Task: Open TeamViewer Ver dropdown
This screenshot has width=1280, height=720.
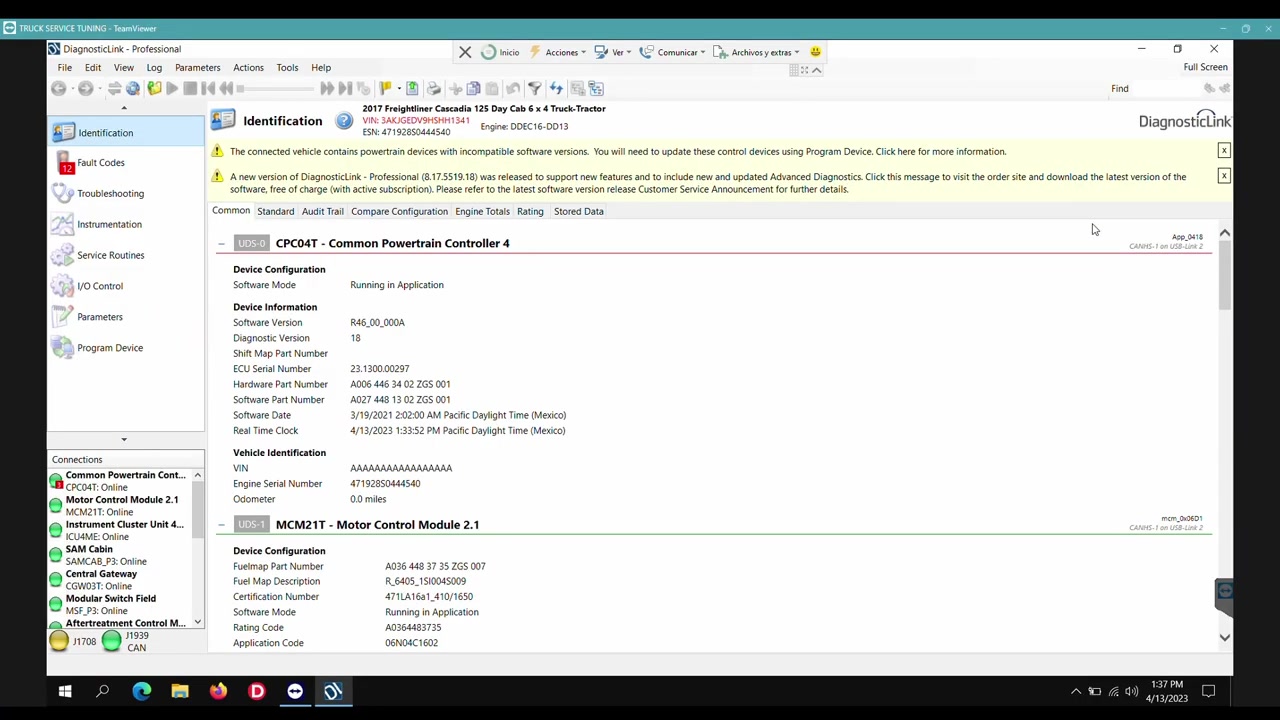Action: click(x=615, y=52)
